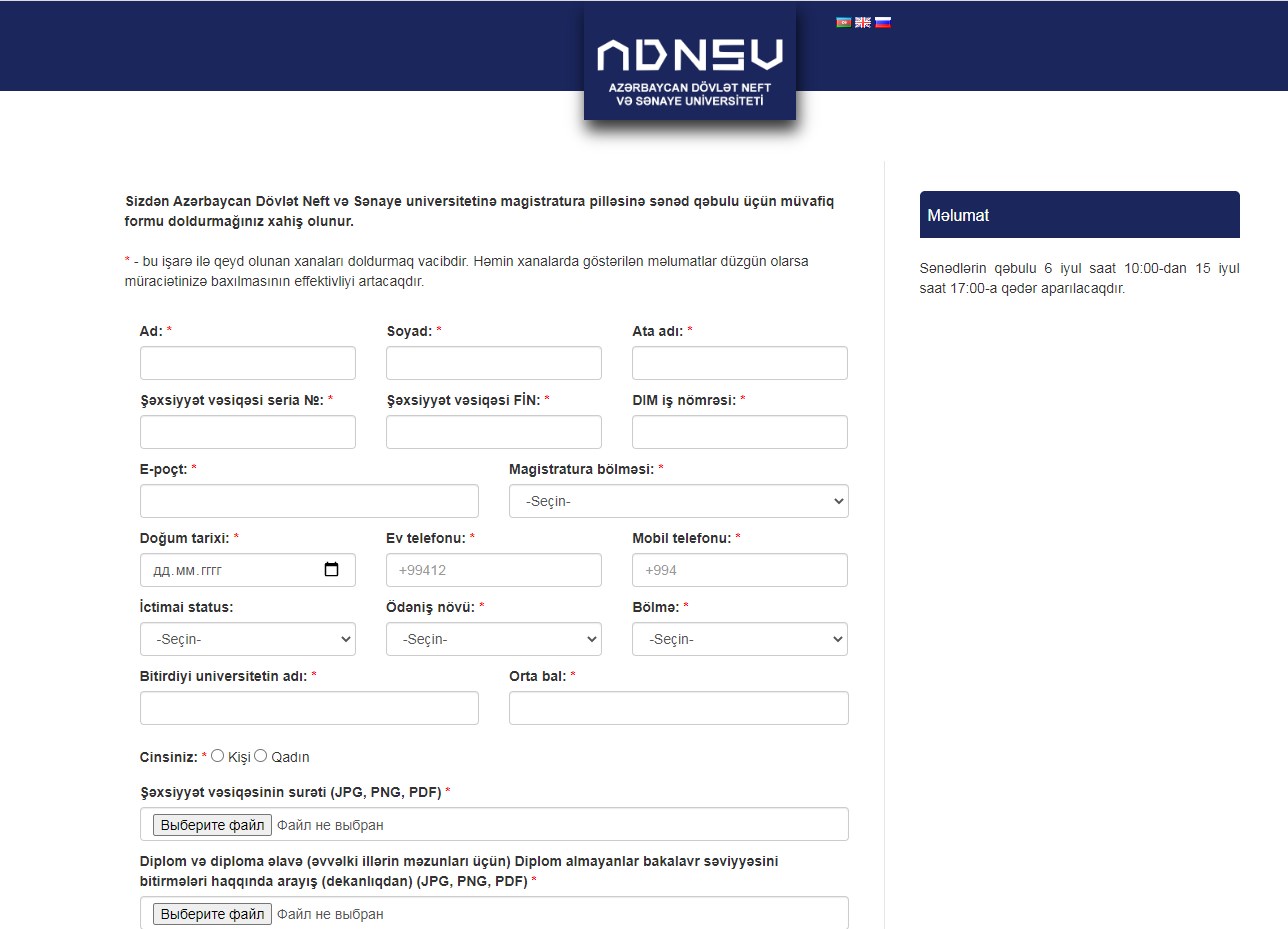Choose file for Şəxsiyyət vəsiqəsinin surəti
Screen dimensions: 1288x929
[x=212, y=825]
